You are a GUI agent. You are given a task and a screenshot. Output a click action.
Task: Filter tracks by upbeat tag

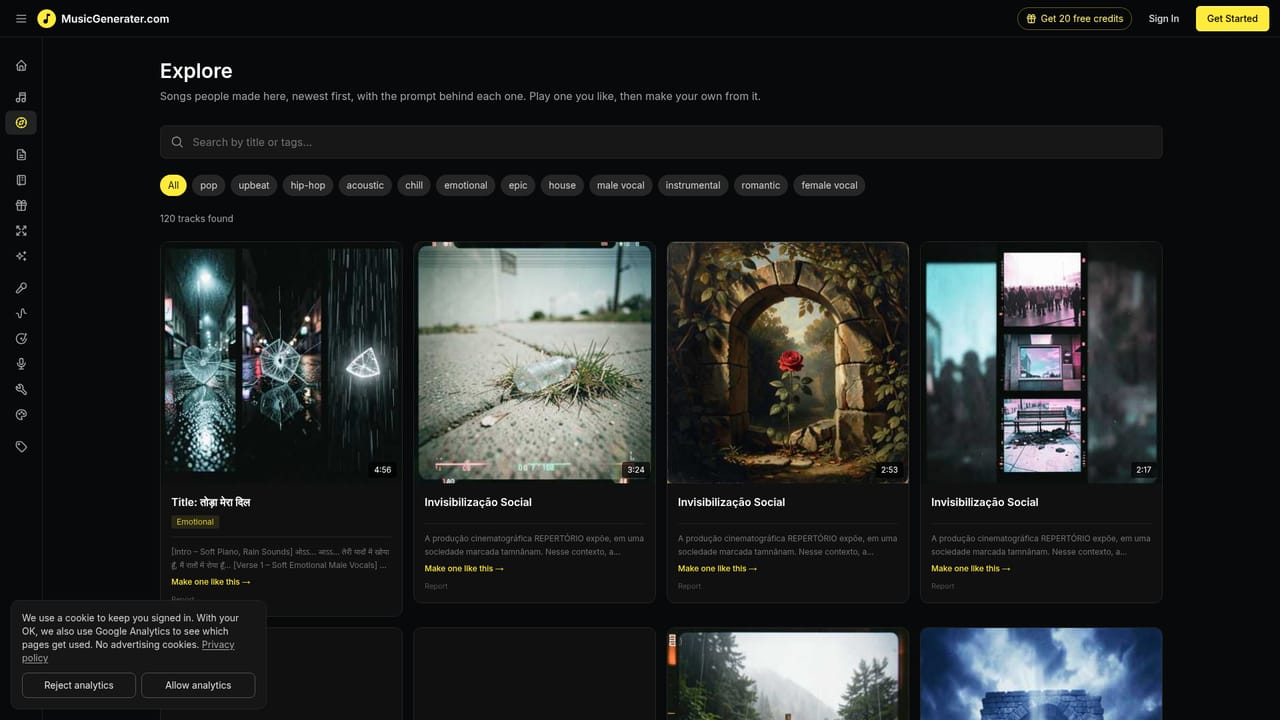click(x=254, y=185)
